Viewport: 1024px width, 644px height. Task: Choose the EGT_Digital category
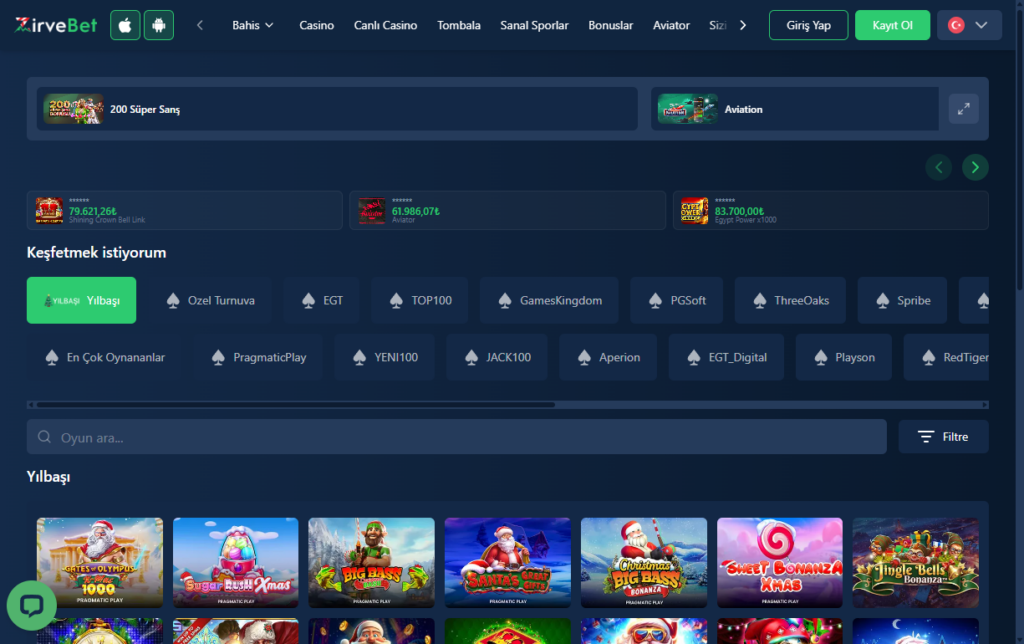click(x=726, y=357)
